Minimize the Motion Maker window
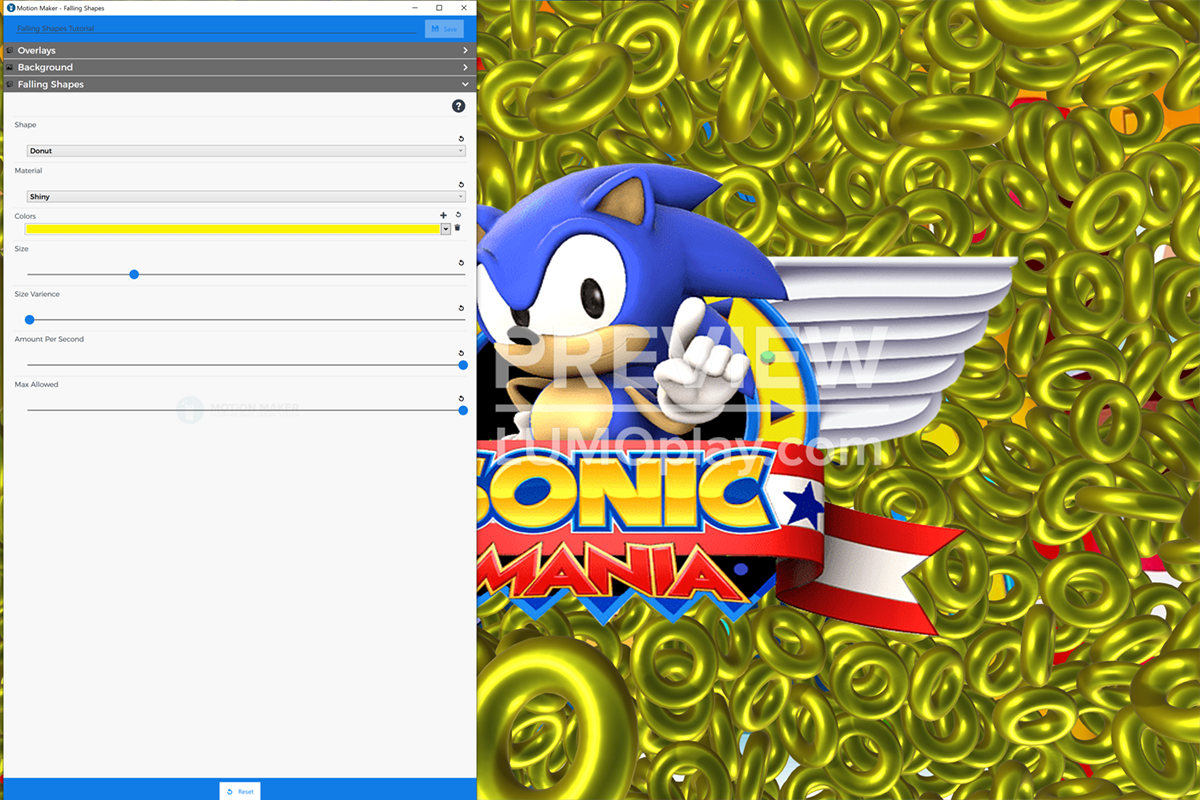 416,8
